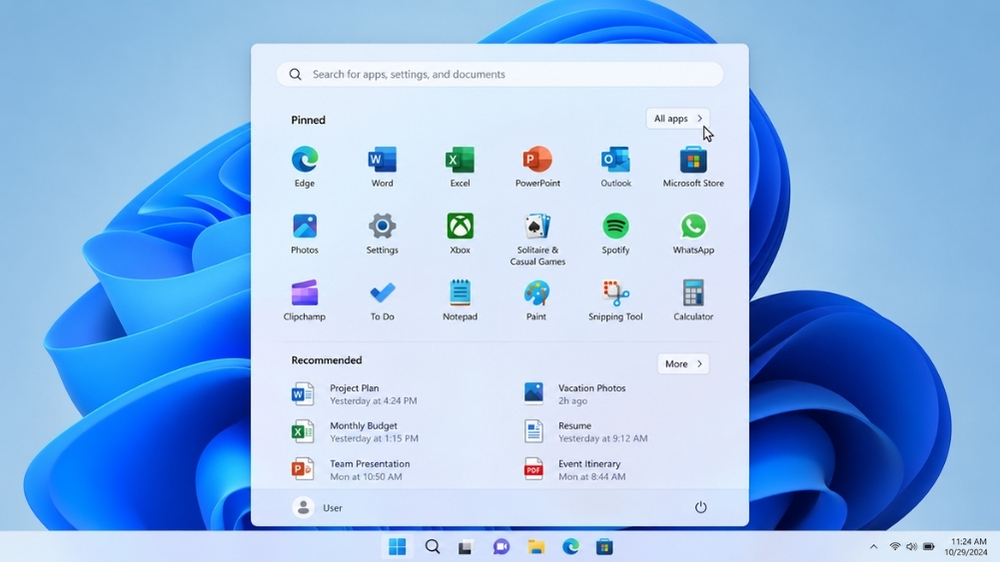Viewport: 1000px width, 562px height.
Task: Open Settings gear in Pinned
Action: (382, 233)
